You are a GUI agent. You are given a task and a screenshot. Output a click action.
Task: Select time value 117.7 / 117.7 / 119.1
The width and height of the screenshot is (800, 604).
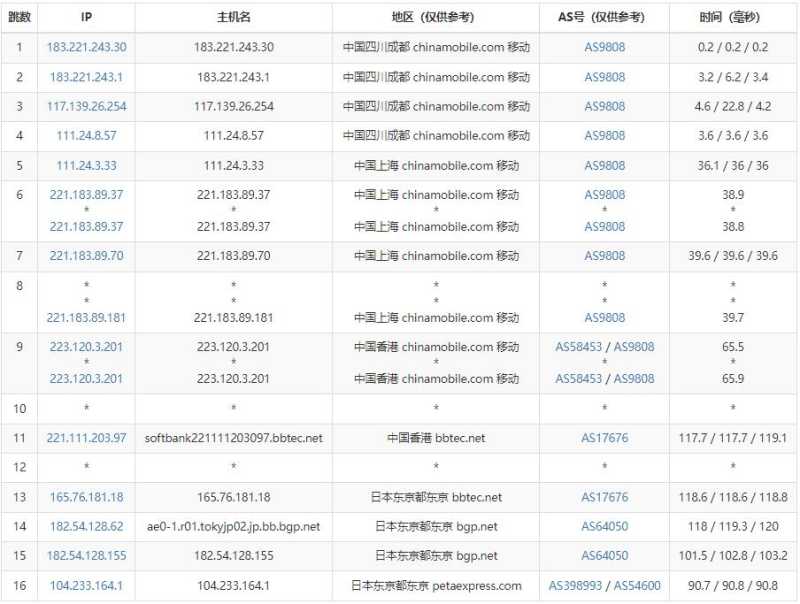[x=733, y=438]
